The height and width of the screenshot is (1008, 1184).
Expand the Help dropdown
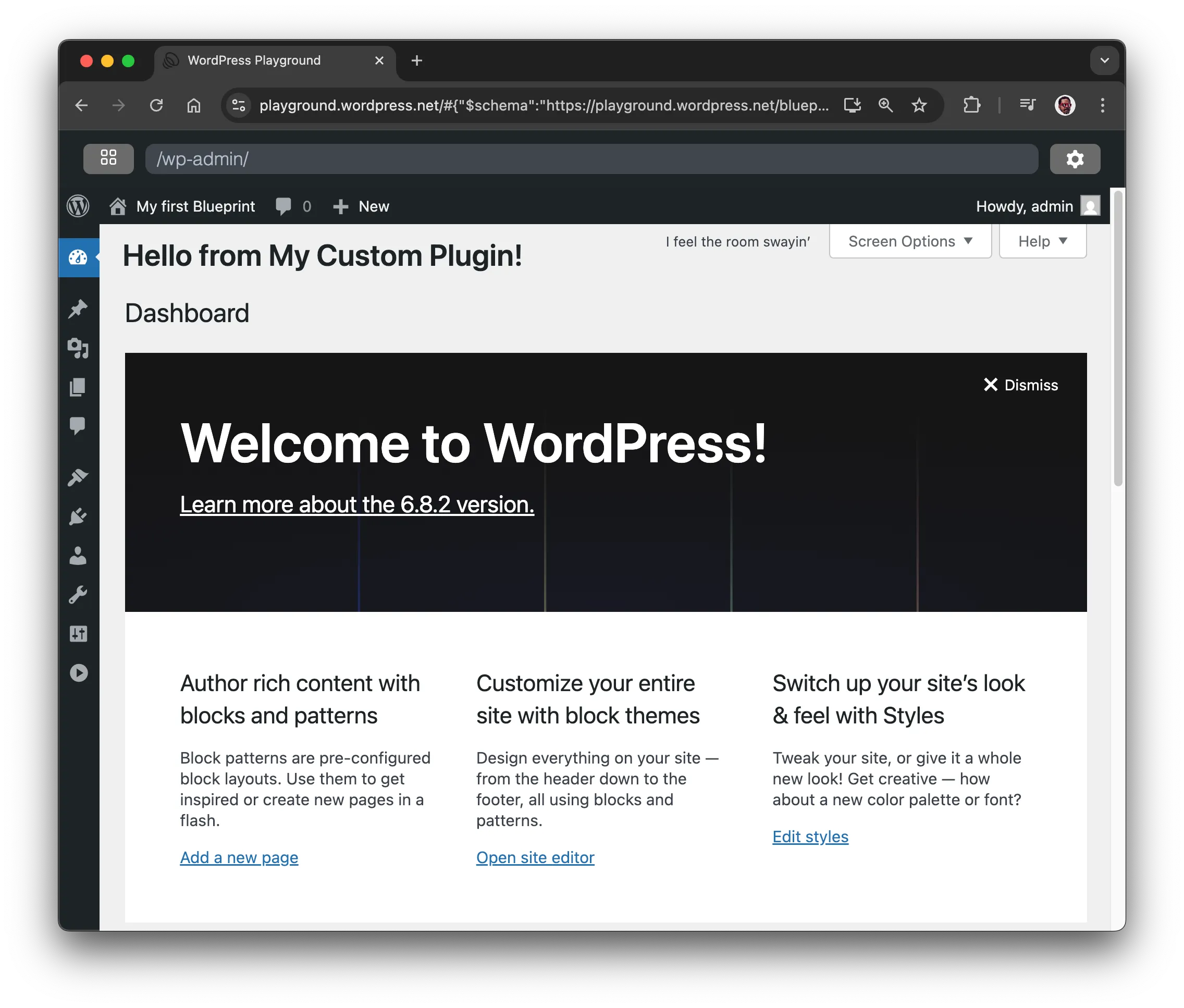pyautogui.click(x=1042, y=241)
